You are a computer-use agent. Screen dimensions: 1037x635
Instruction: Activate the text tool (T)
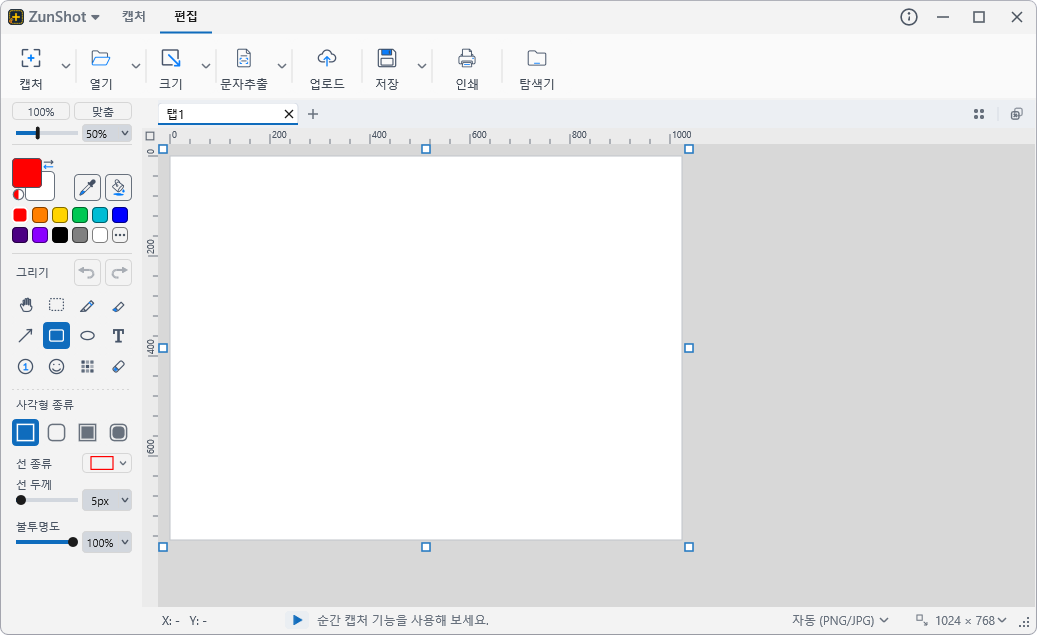(118, 335)
